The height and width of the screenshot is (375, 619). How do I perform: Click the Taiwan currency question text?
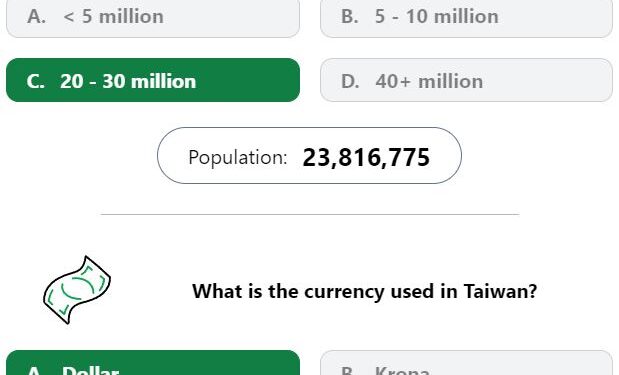click(x=364, y=291)
